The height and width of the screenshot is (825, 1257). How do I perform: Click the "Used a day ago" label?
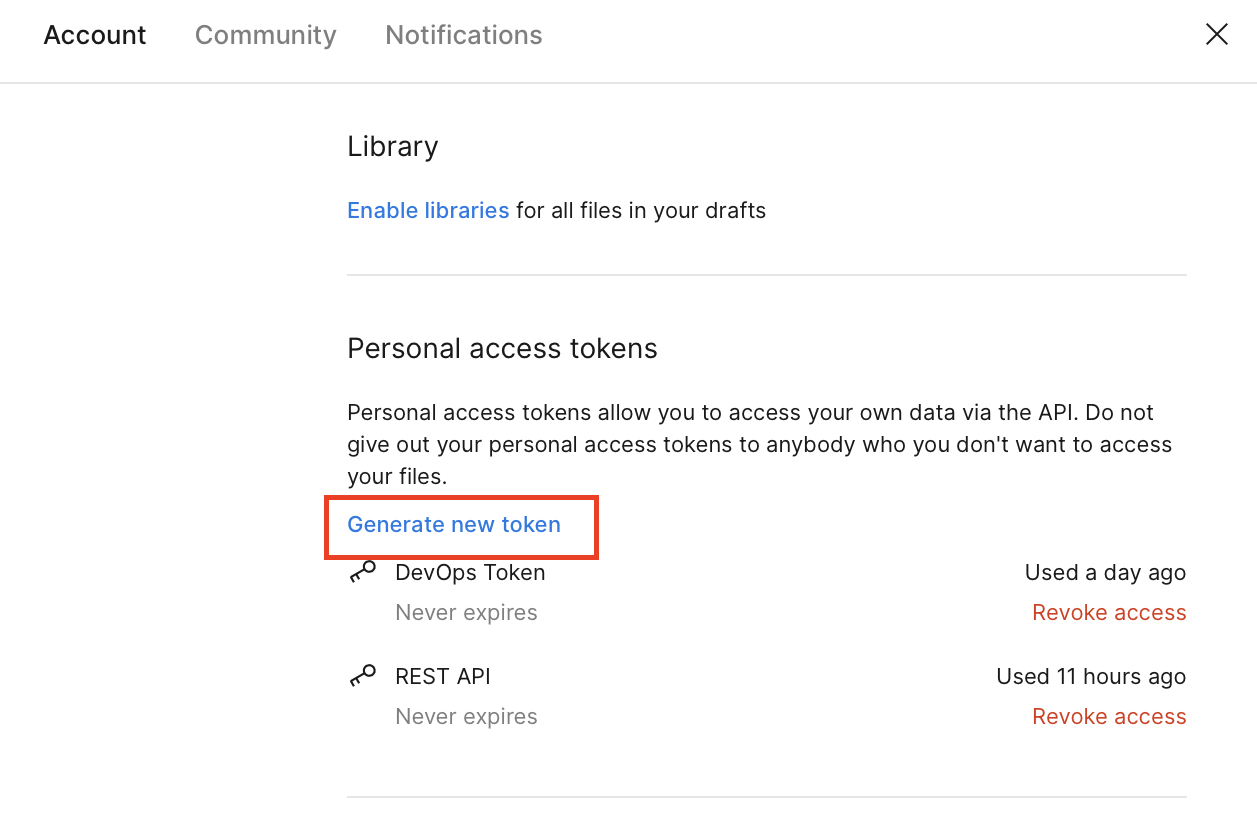[1105, 572]
